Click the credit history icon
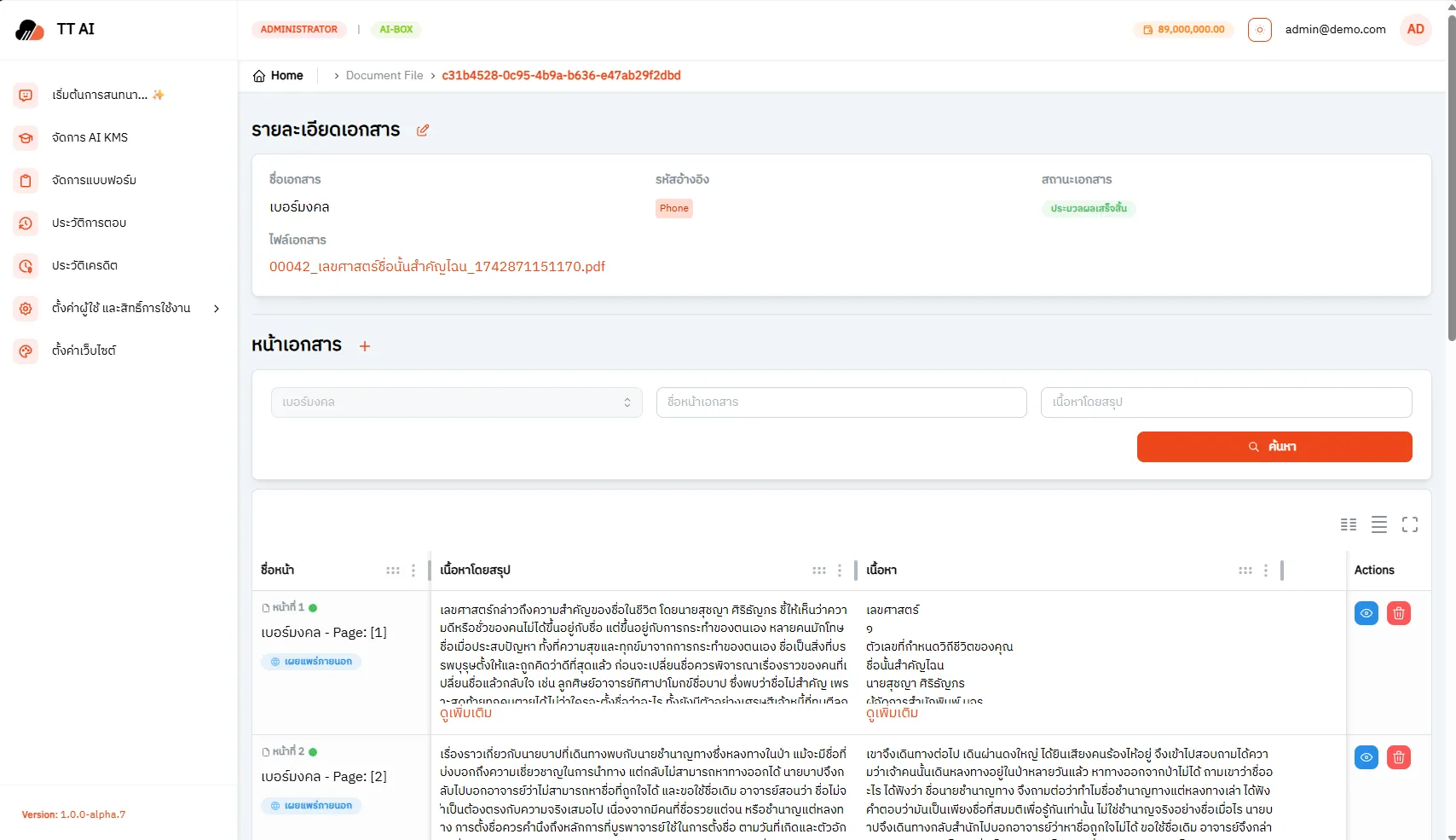 [26, 265]
